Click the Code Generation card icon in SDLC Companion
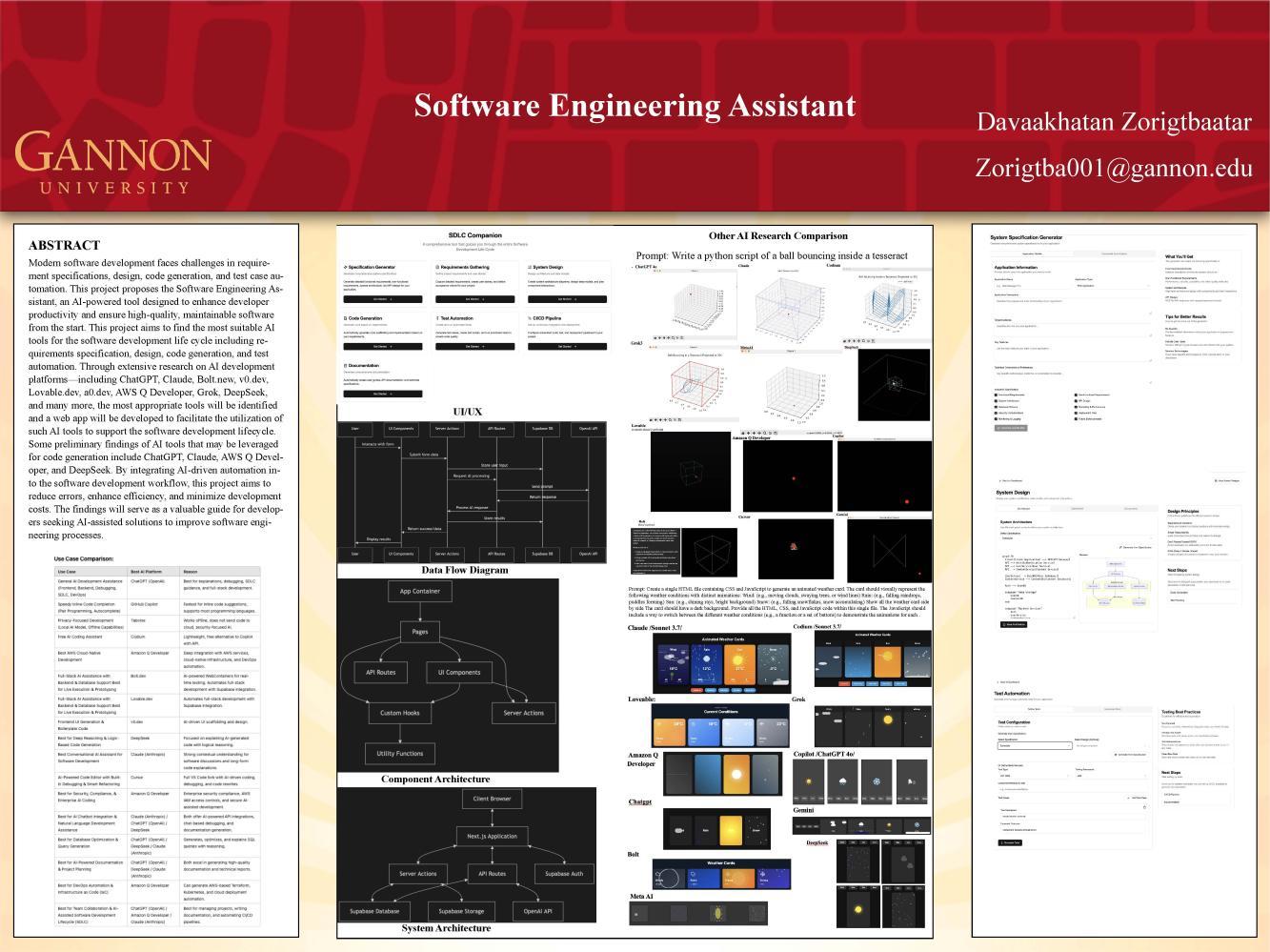1270x952 pixels. (x=345, y=318)
